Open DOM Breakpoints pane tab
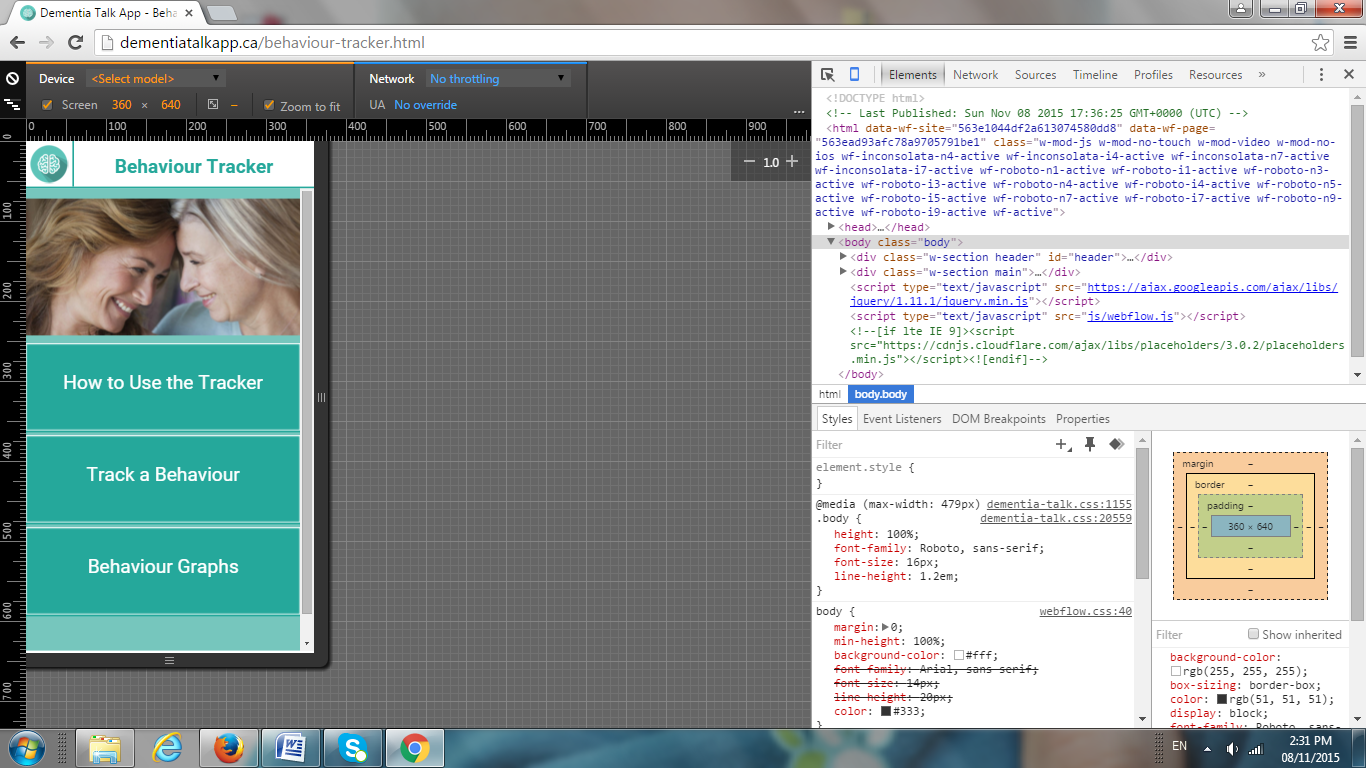Image resolution: width=1366 pixels, height=768 pixels. (x=999, y=419)
